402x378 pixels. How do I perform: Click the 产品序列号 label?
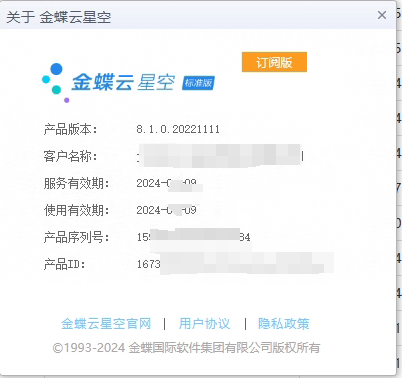pos(76,237)
